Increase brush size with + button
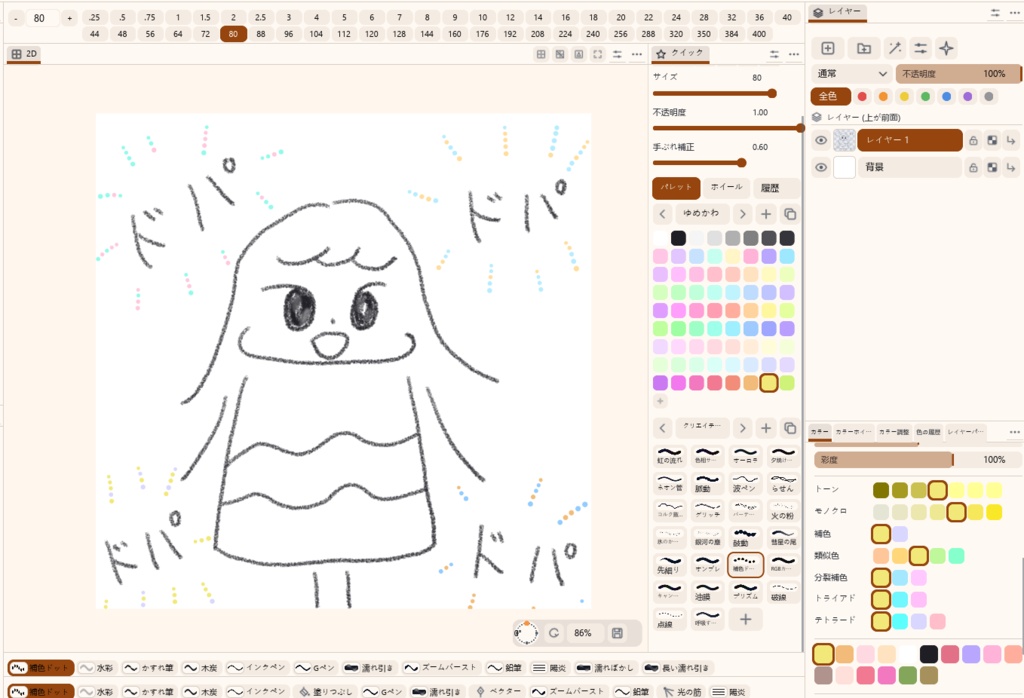 tap(69, 18)
